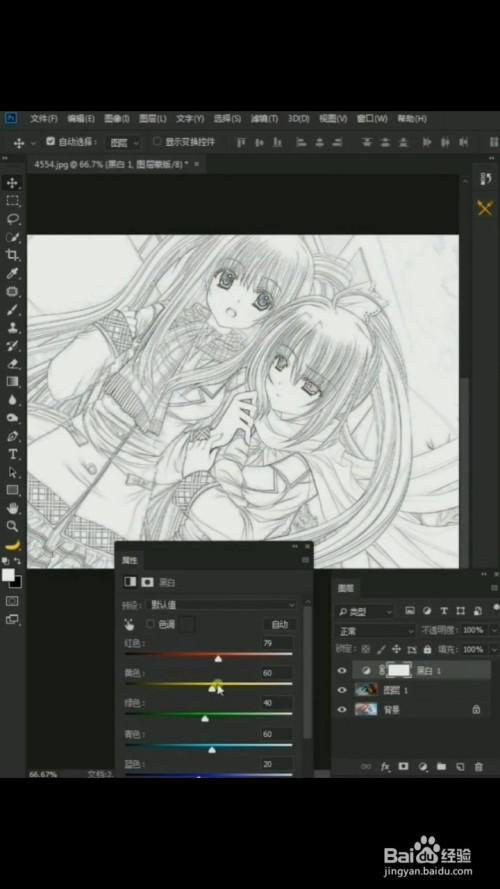The image size is (500, 889).
Task: Open the Auto-Select 图层 dropdown
Action: [124, 143]
